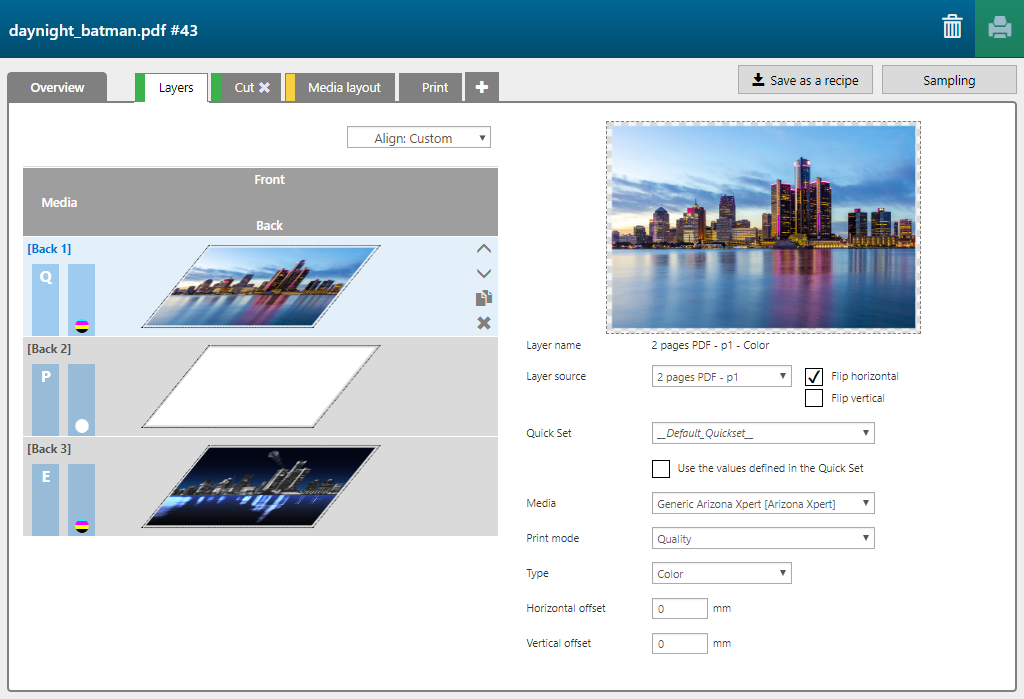Select the Back 1 skyline layer thumbnail
The image size is (1024, 699).
pos(261,286)
